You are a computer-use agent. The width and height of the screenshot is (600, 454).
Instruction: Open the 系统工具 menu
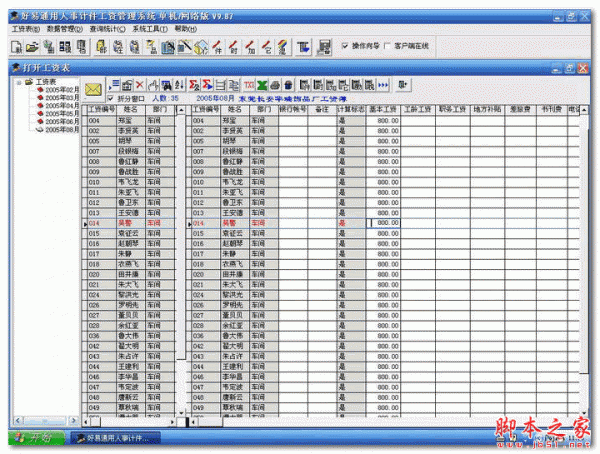[150, 29]
